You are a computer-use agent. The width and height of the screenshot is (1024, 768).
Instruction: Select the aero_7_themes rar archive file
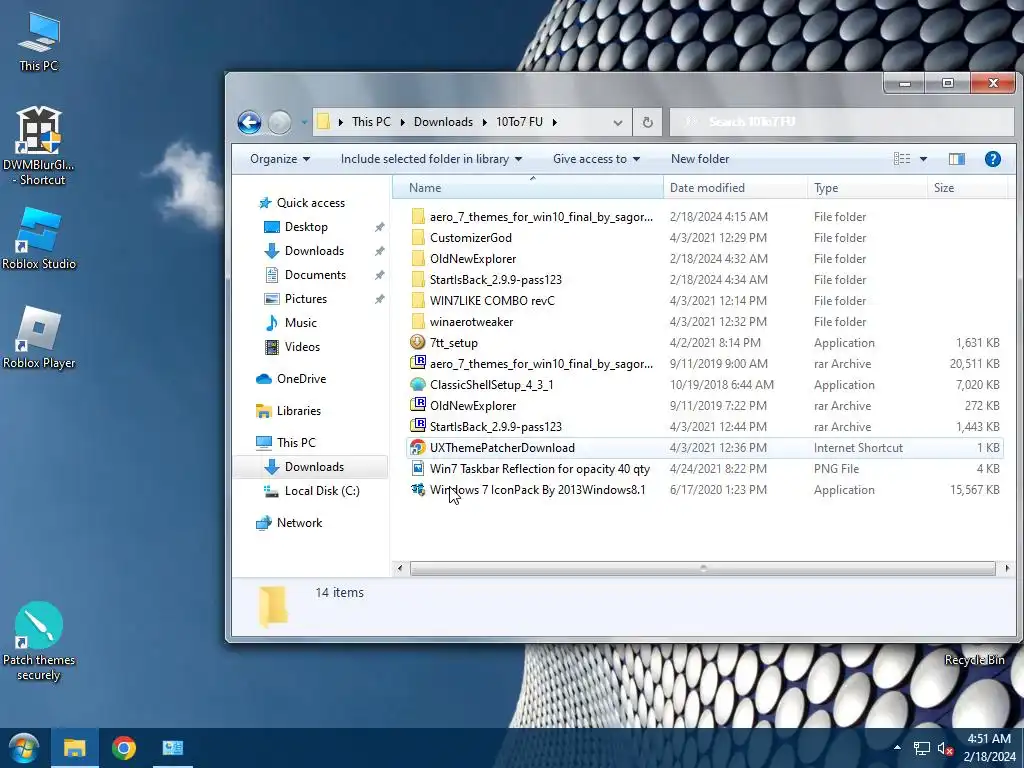pos(704,364)
